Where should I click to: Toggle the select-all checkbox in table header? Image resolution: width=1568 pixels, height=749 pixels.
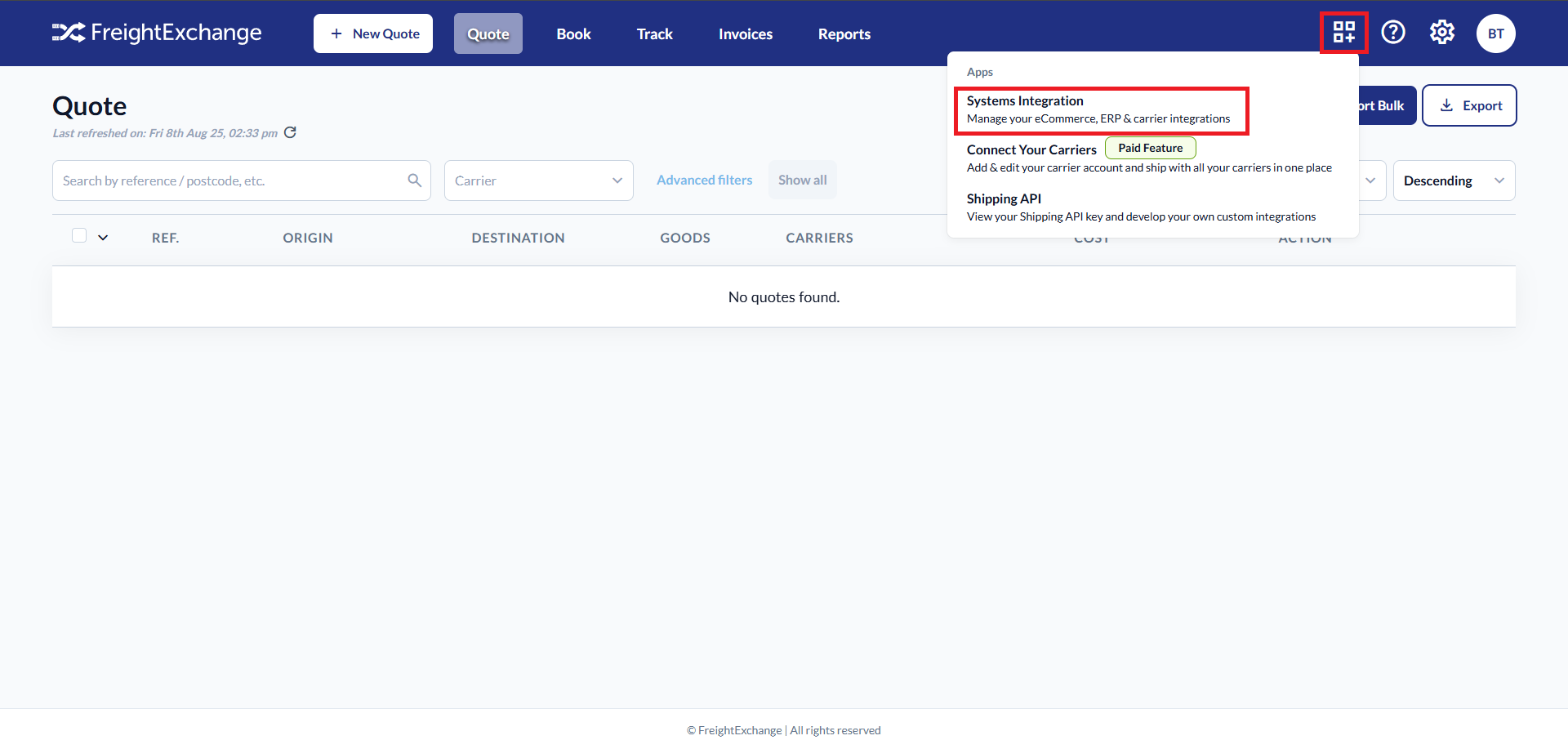point(79,235)
